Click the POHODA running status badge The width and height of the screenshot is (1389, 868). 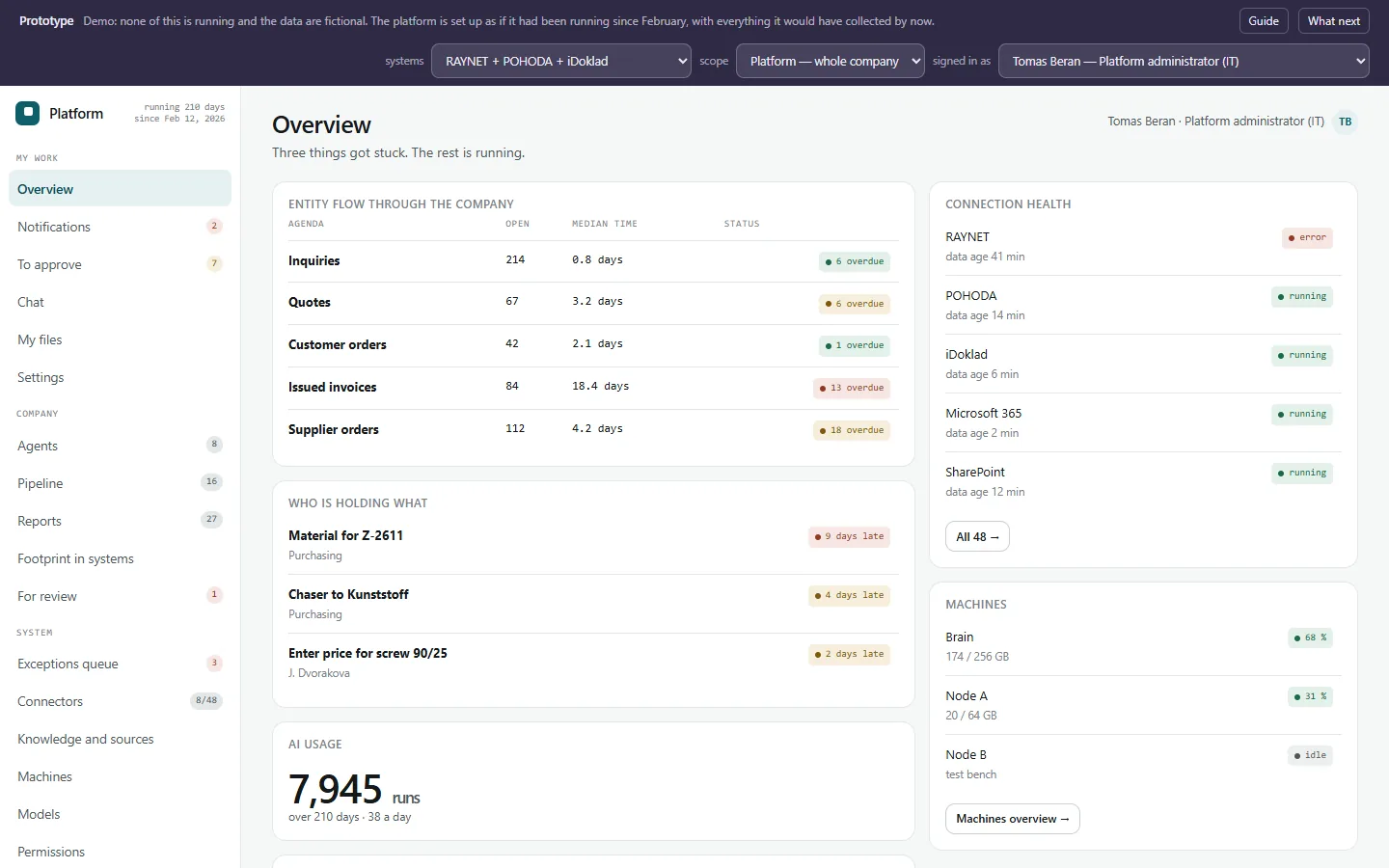(1302, 297)
